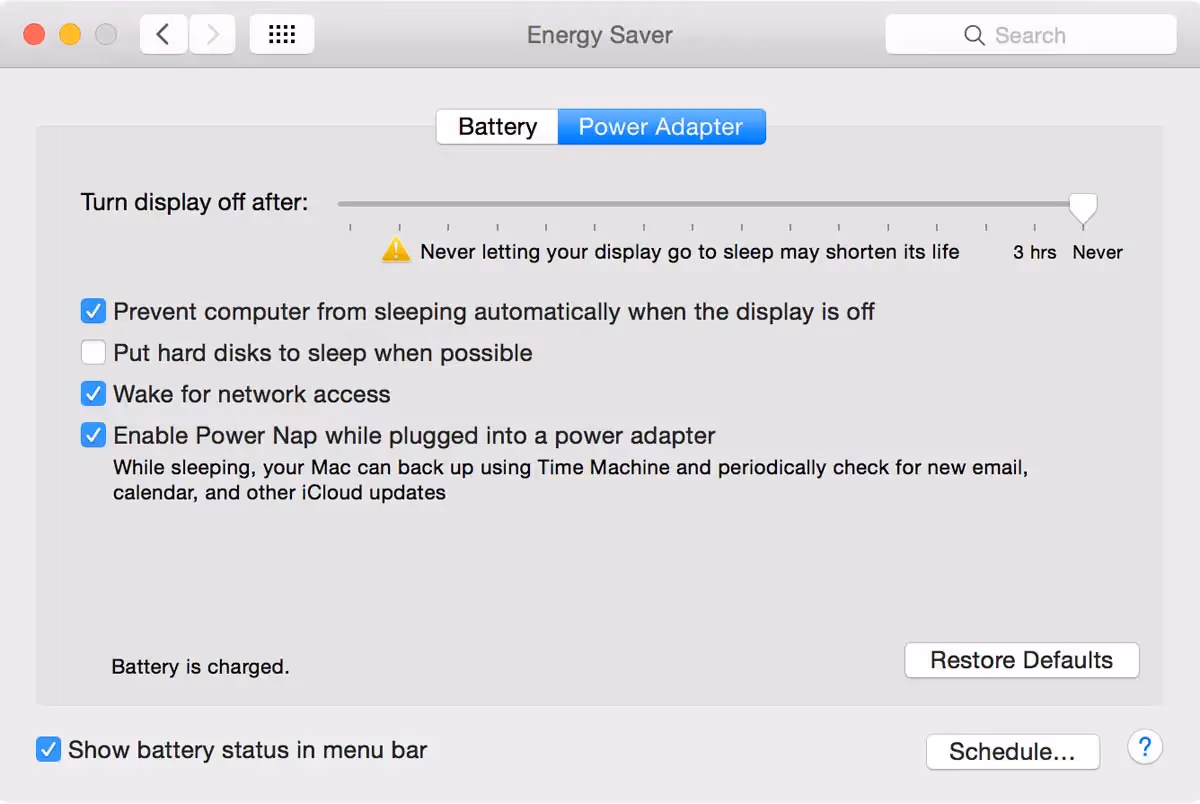1200x804 pixels.
Task: Select the Power Adapter tab
Action: [x=661, y=126]
